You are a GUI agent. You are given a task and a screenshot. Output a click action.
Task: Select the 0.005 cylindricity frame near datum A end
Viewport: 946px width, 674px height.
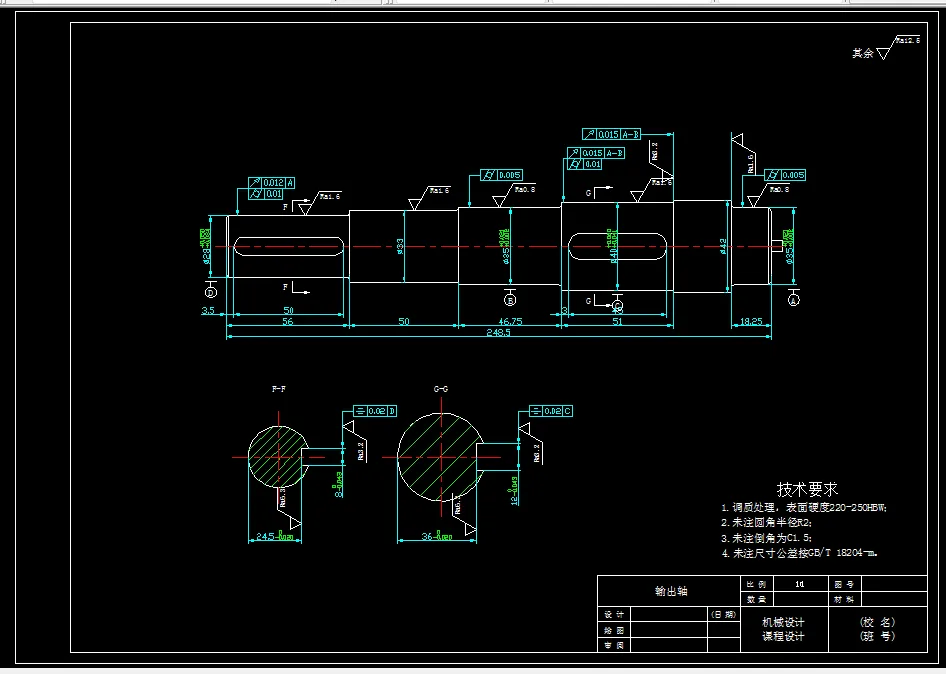(786, 175)
